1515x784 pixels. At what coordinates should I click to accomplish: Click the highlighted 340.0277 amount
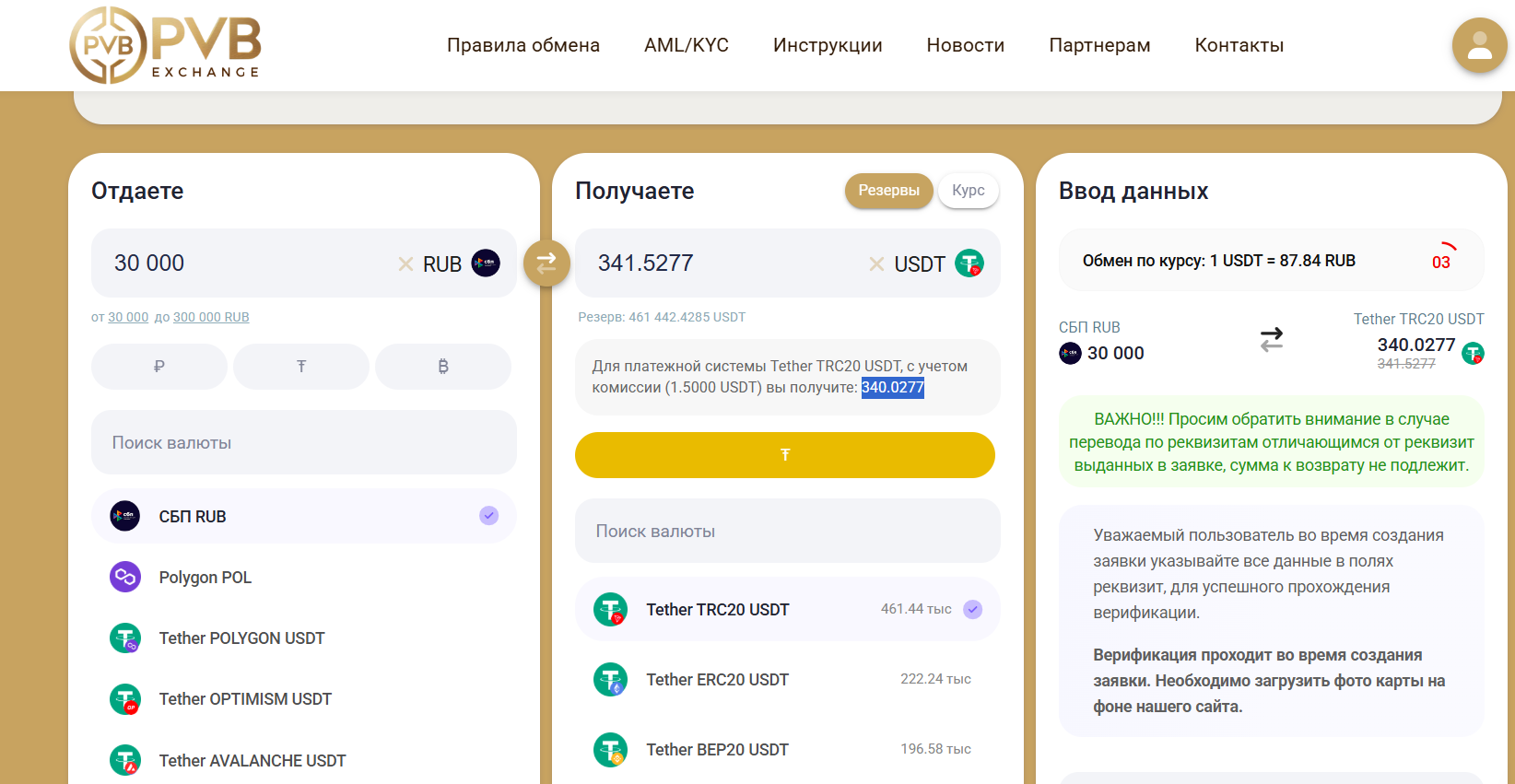[x=893, y=388]
